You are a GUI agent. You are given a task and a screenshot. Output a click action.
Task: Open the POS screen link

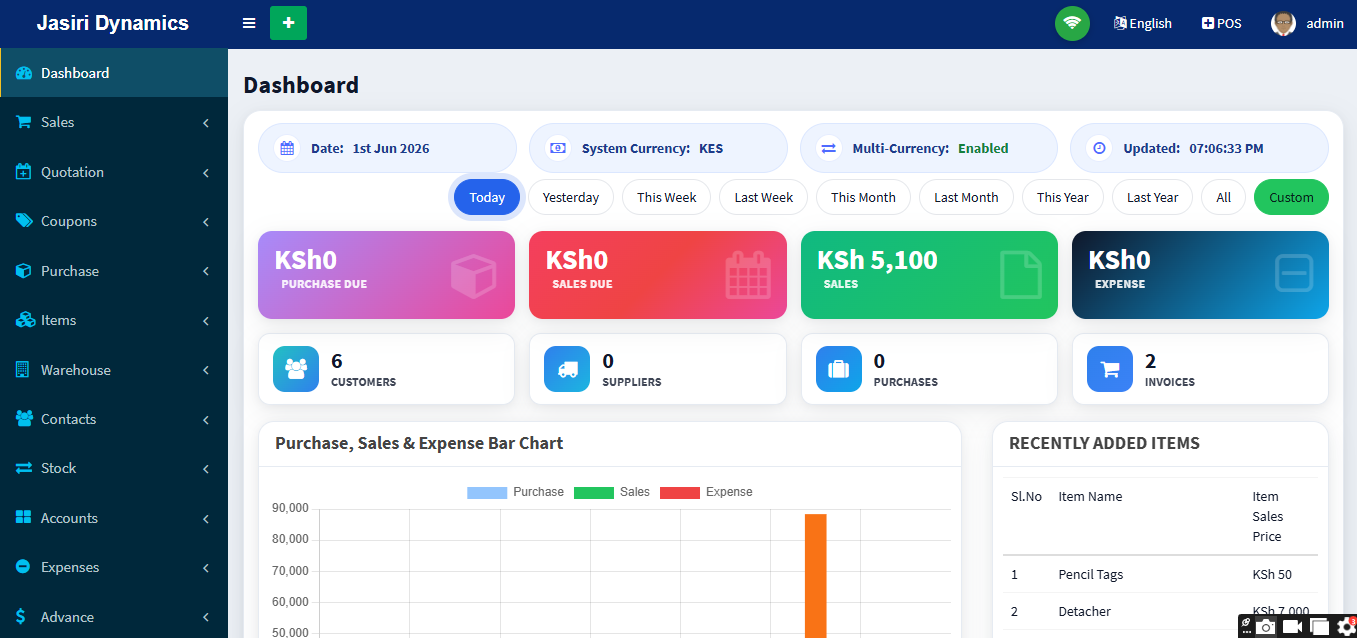tap(1222, 23)
